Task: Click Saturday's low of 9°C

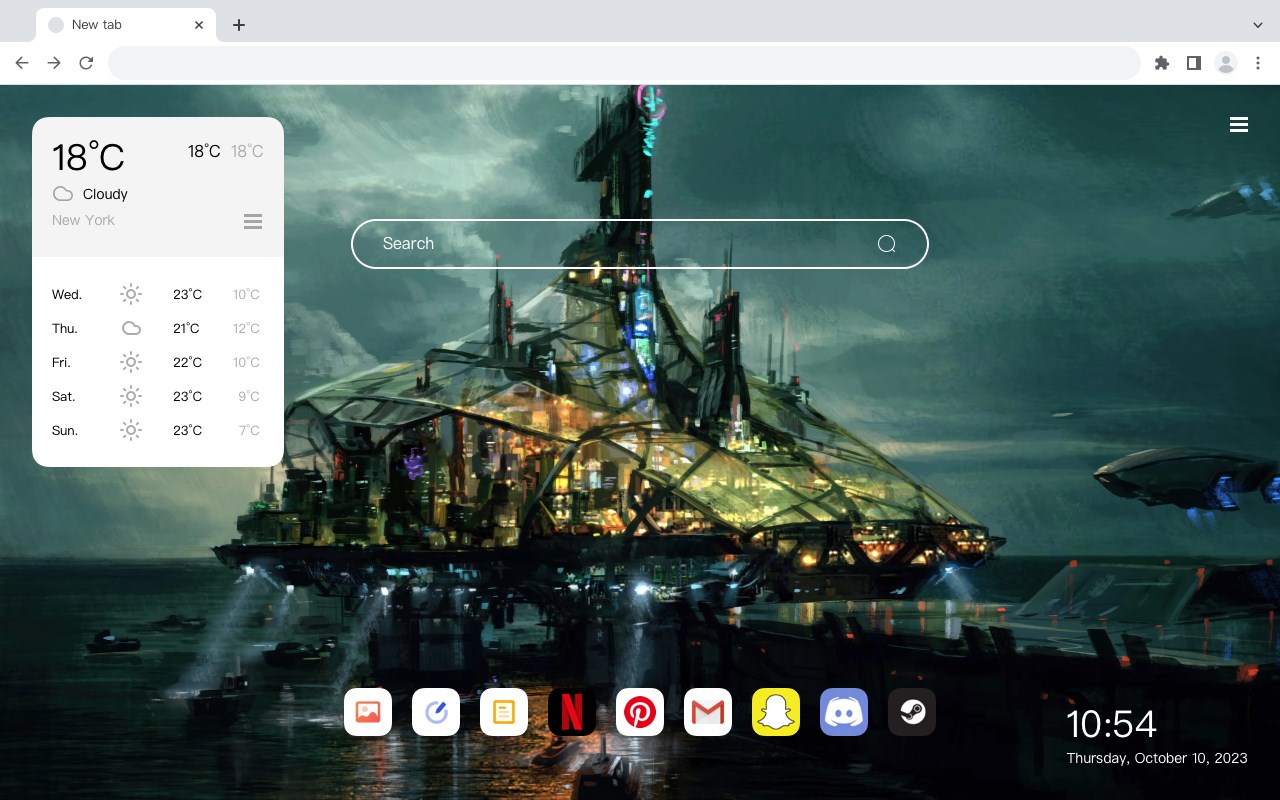Action: [x=249, y=396]
